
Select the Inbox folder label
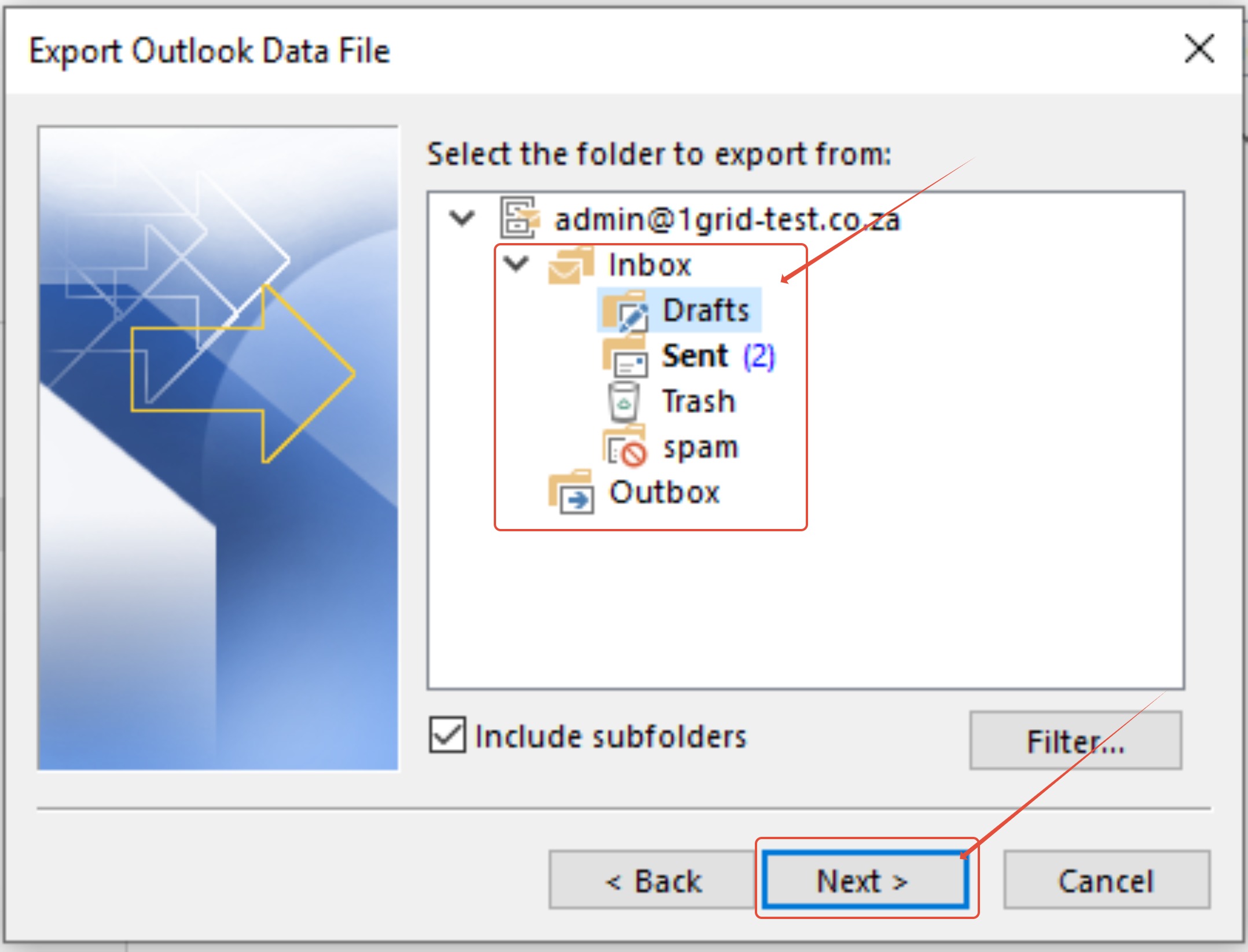649,265
